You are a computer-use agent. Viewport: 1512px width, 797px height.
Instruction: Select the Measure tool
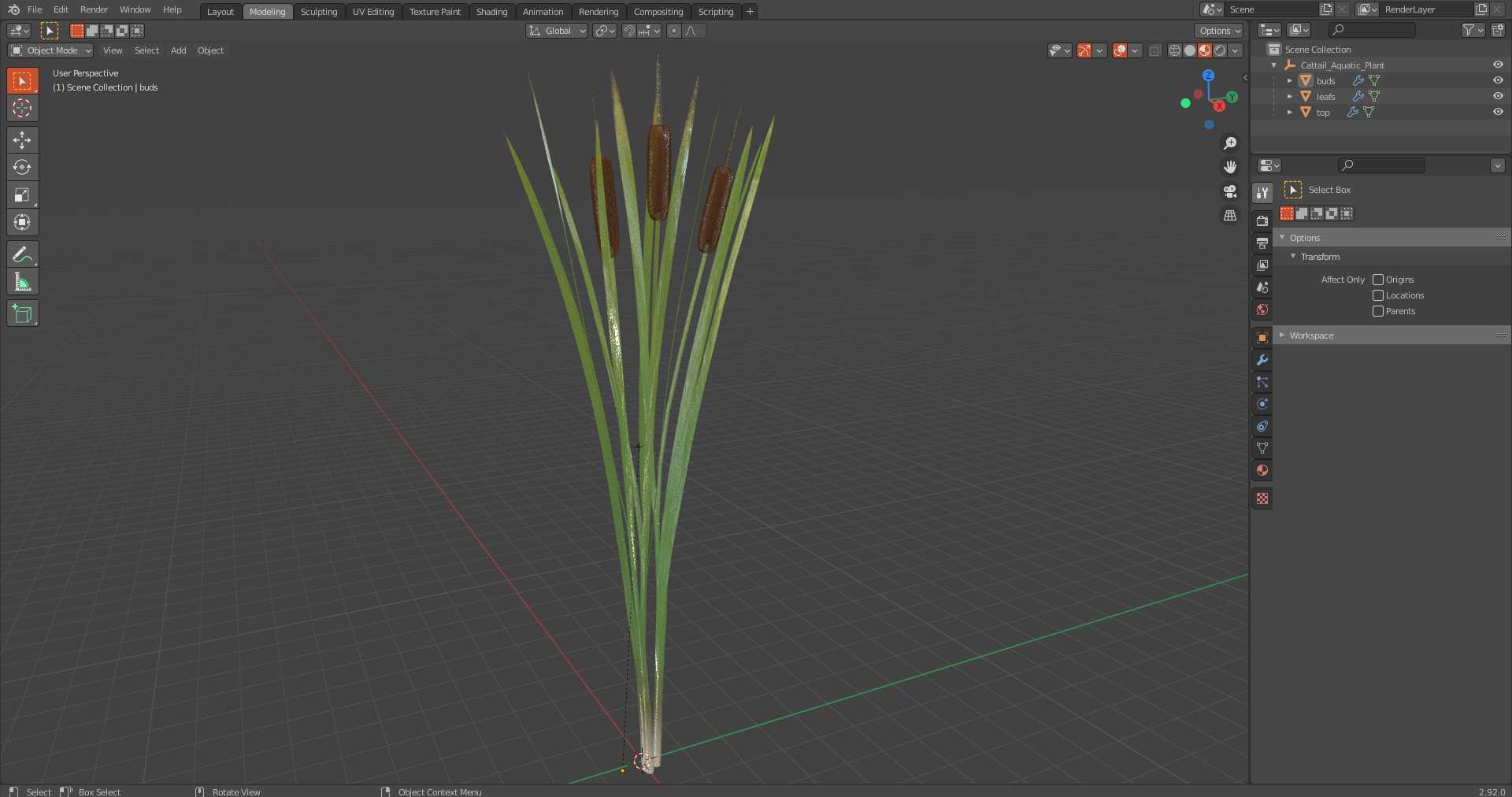click(22, 282)
